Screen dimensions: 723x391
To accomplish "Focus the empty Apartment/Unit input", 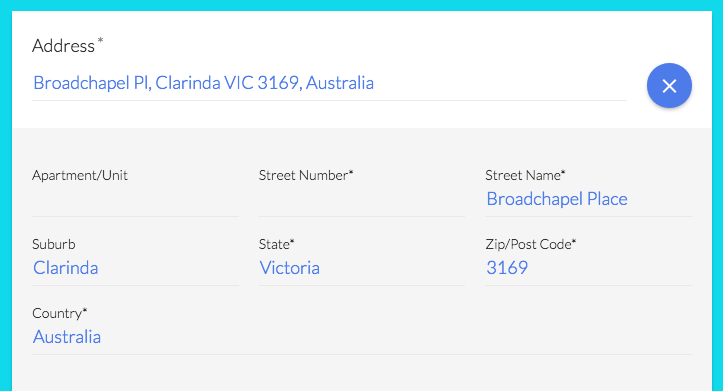I will [135, 200].
